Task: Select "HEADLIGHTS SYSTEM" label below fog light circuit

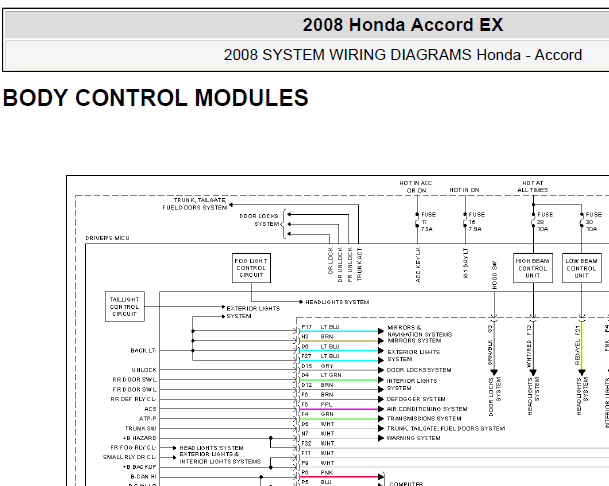Action: 337,302
